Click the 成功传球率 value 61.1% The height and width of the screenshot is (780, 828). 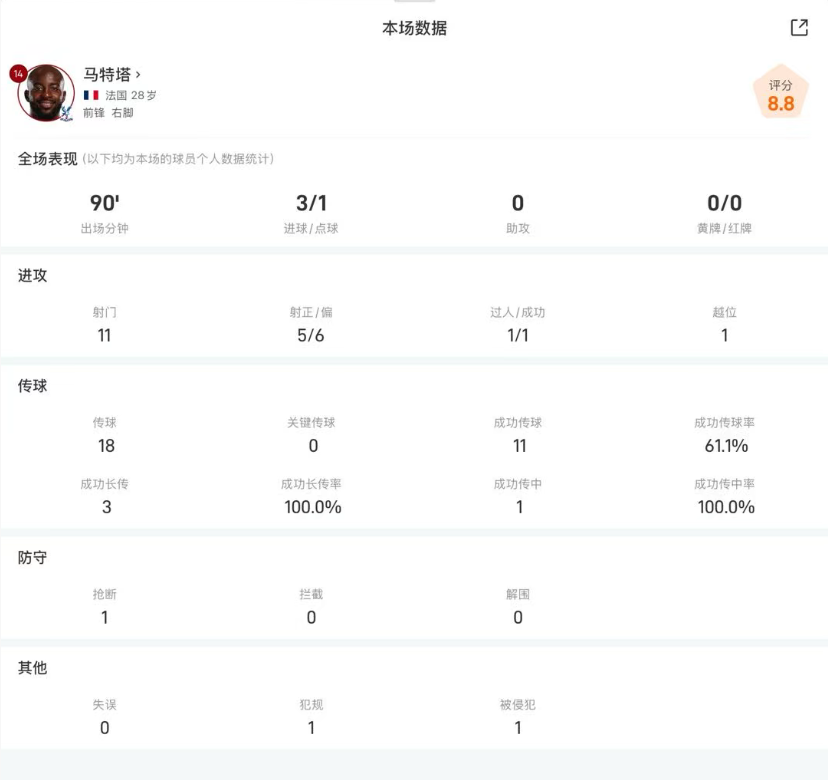[x=725, y=445]
